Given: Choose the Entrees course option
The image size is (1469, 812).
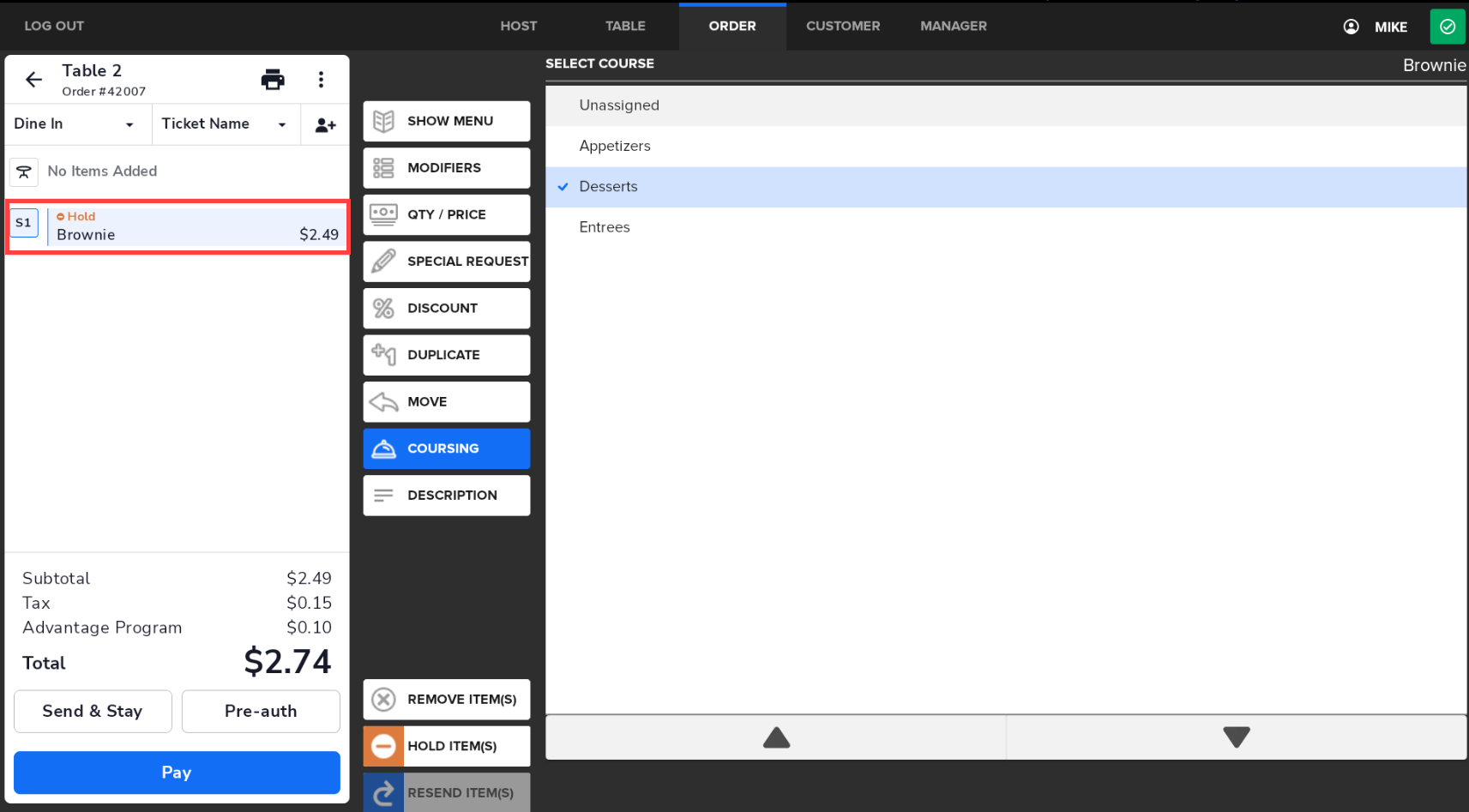Looking at the screenshot, I should click(605, 227).
